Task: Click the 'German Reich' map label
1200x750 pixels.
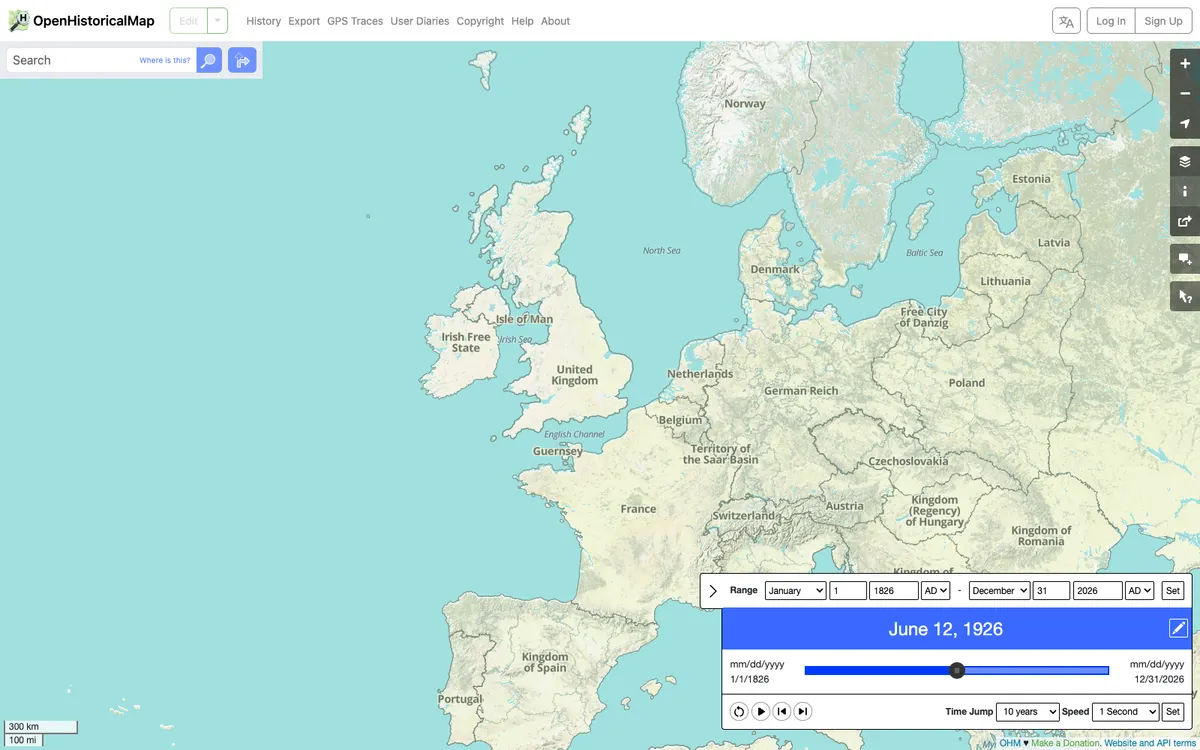Action: (801, 391)
